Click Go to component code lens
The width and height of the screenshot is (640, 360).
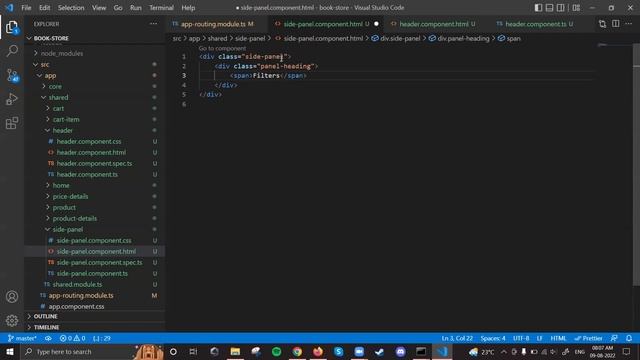pos(222,48)
